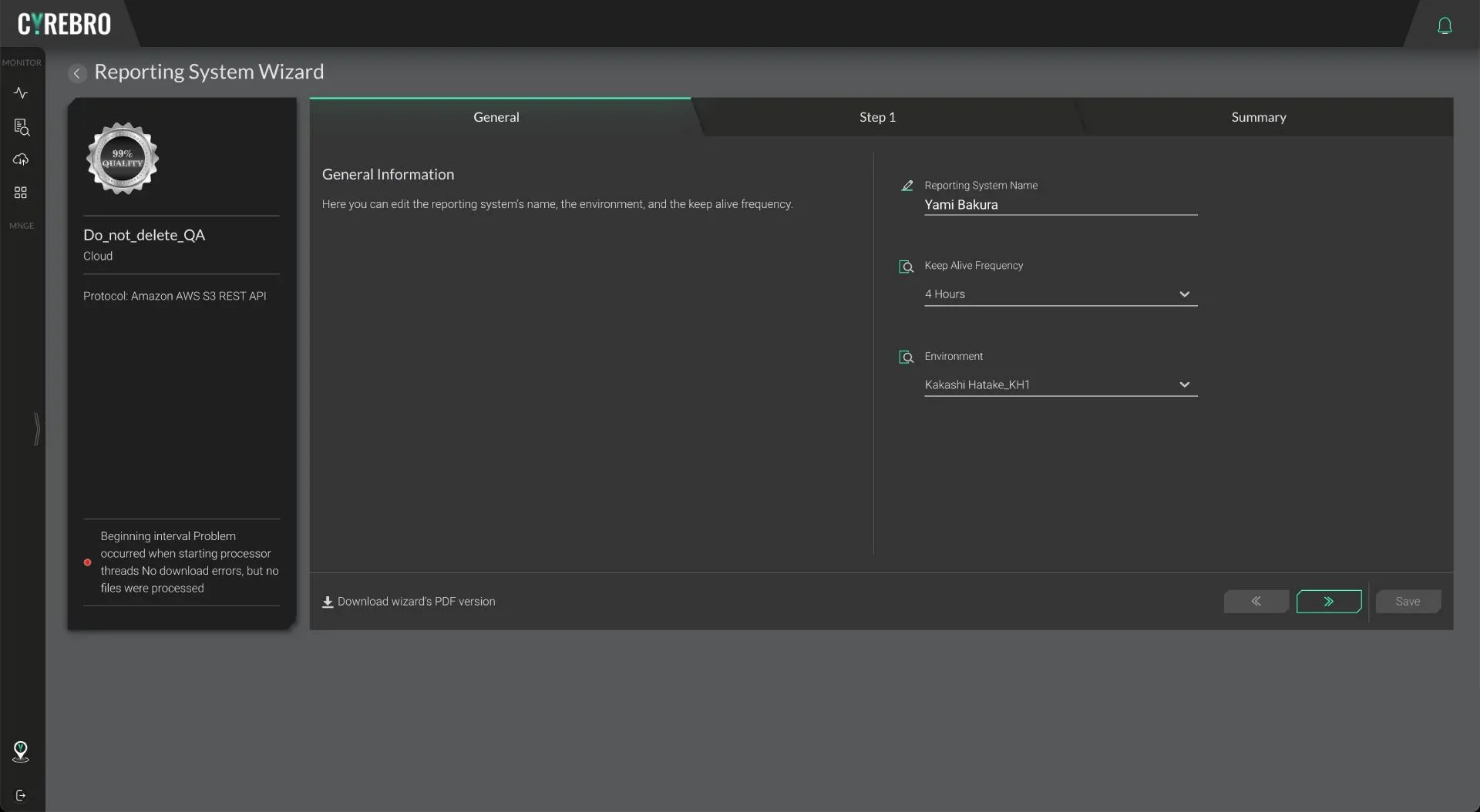Click the back arrow beside wizard title

tap(76, 72)
